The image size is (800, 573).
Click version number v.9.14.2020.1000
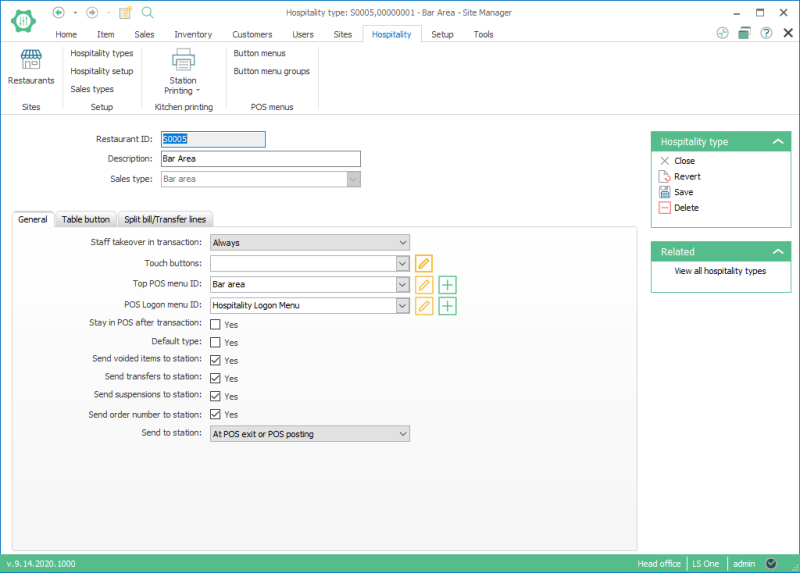pyautogui.click(x=41, y=564)
